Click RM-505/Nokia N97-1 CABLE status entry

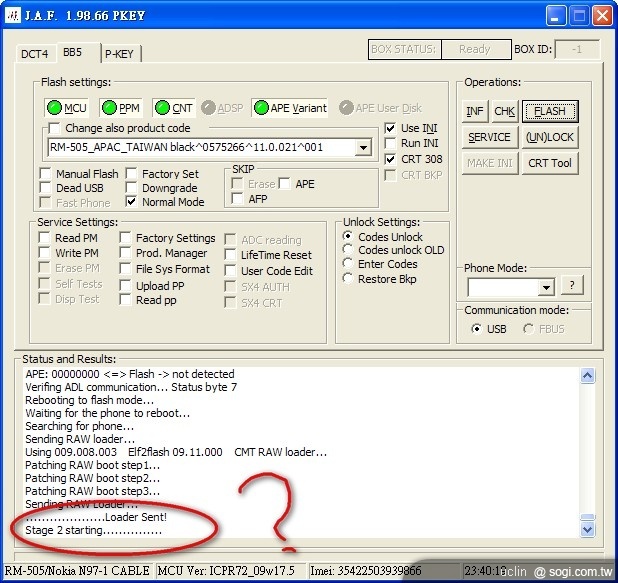click(x=77, y=571)
